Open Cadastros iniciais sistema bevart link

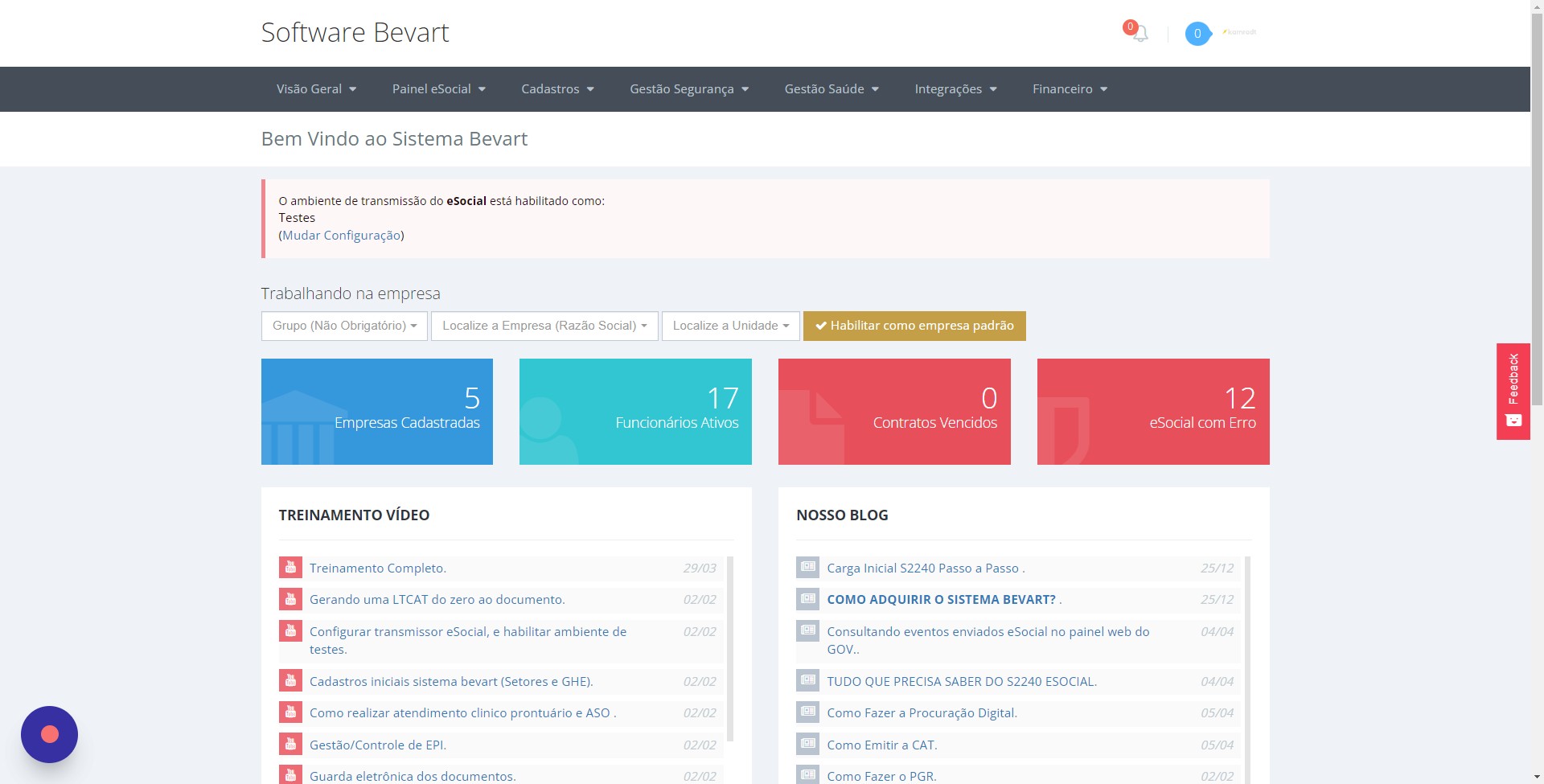tap(451, 682)
